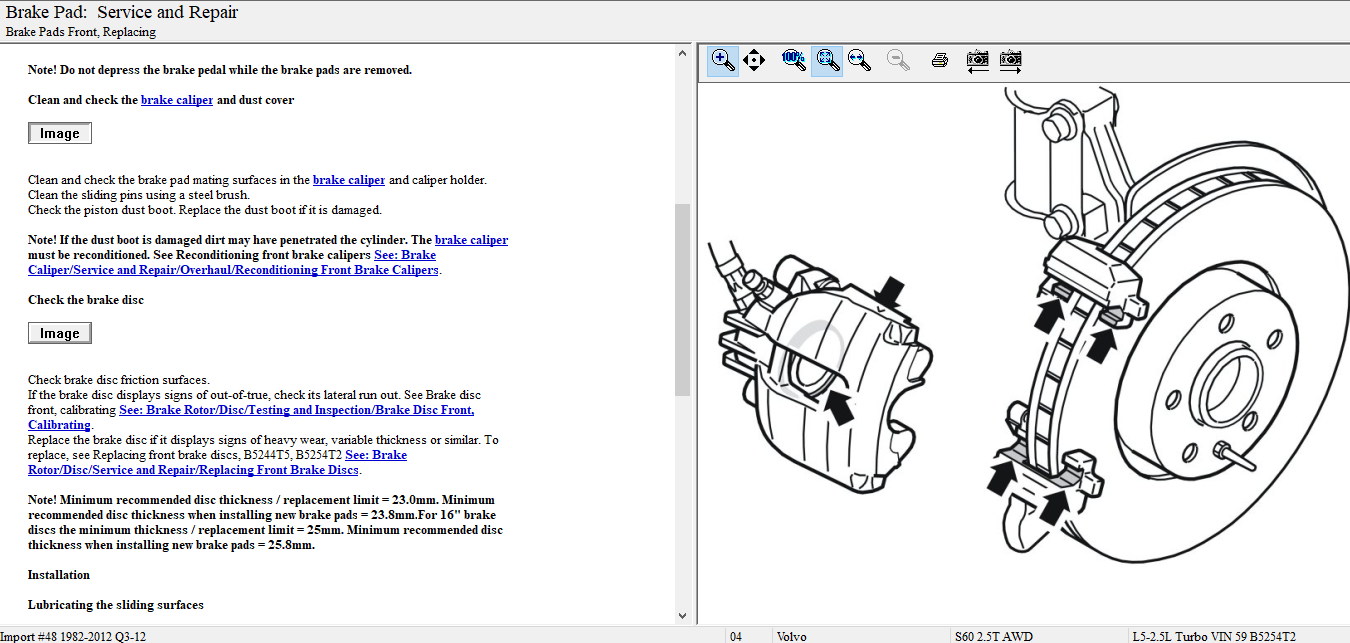
Task: Reset image zoom to 100%
Action: click(x=794, y=60)
